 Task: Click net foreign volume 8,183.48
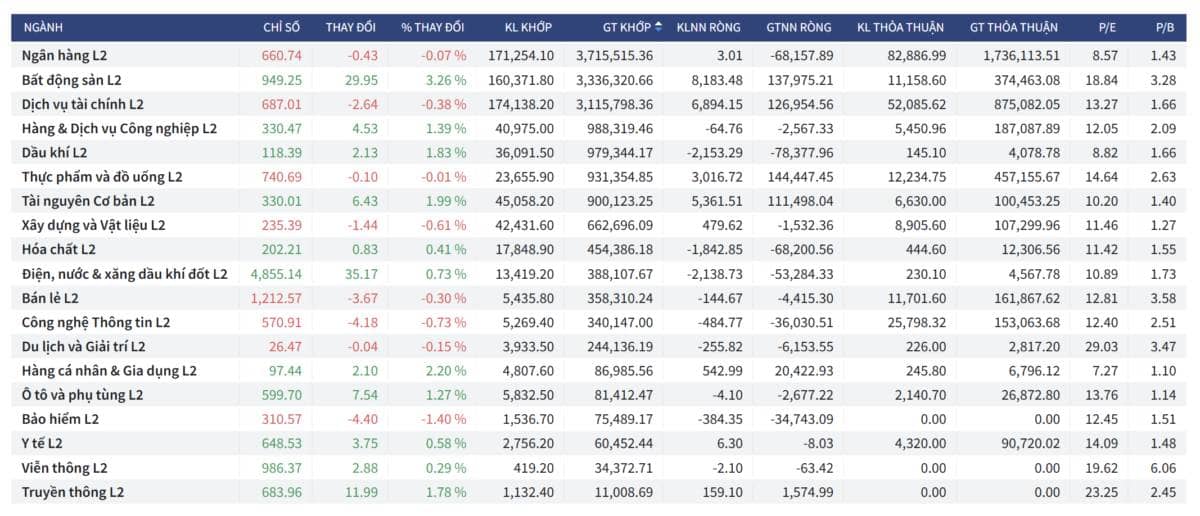click(x=716, y=79)
